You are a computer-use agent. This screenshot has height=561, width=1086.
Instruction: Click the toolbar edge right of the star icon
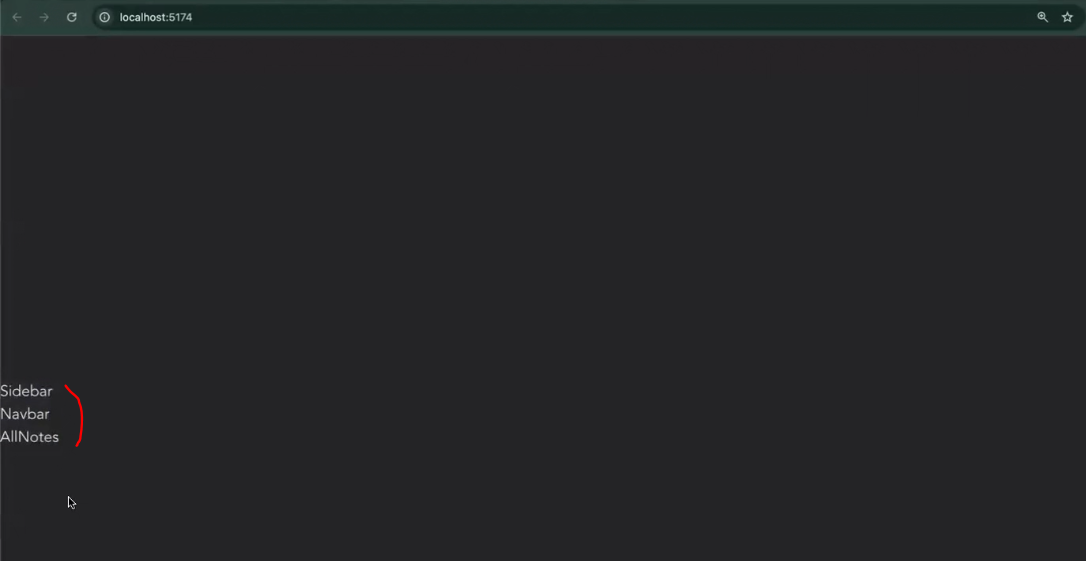coord(1083,17)
